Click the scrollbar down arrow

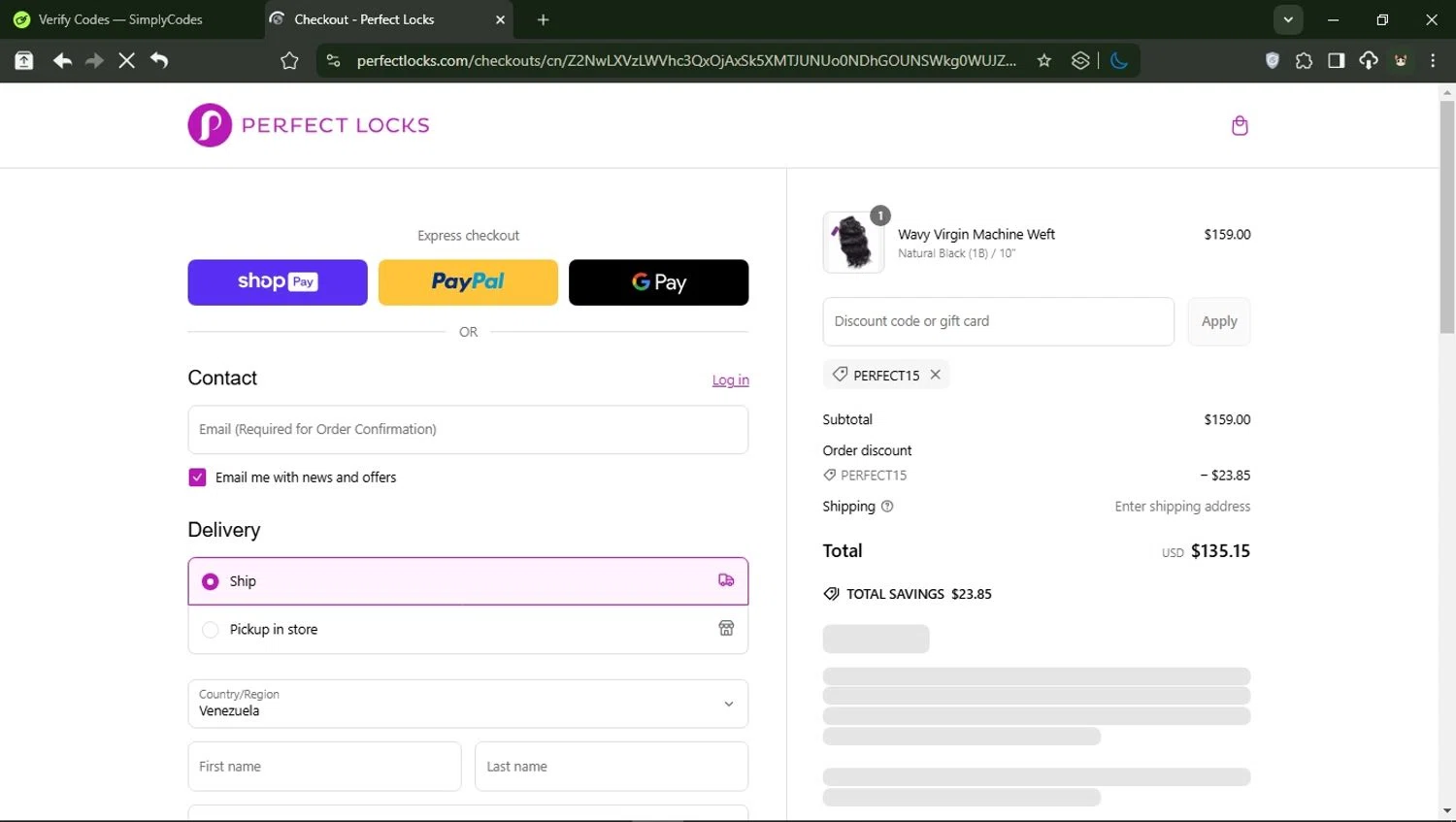coord(1447,810)
